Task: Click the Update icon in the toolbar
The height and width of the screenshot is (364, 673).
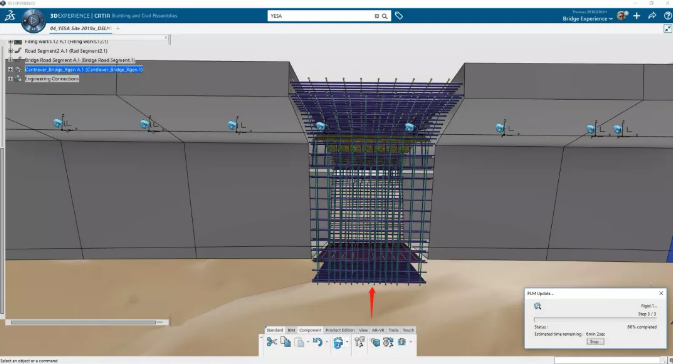Action: [338, 342]
